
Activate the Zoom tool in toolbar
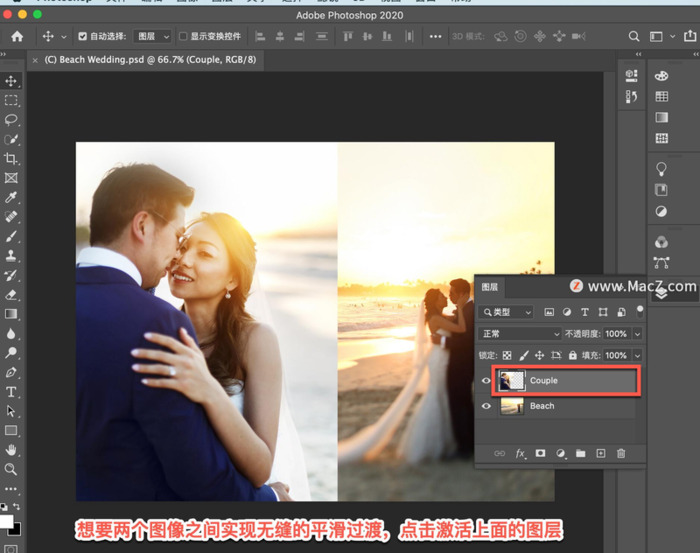pyautogui.click(x=11, y=469)
